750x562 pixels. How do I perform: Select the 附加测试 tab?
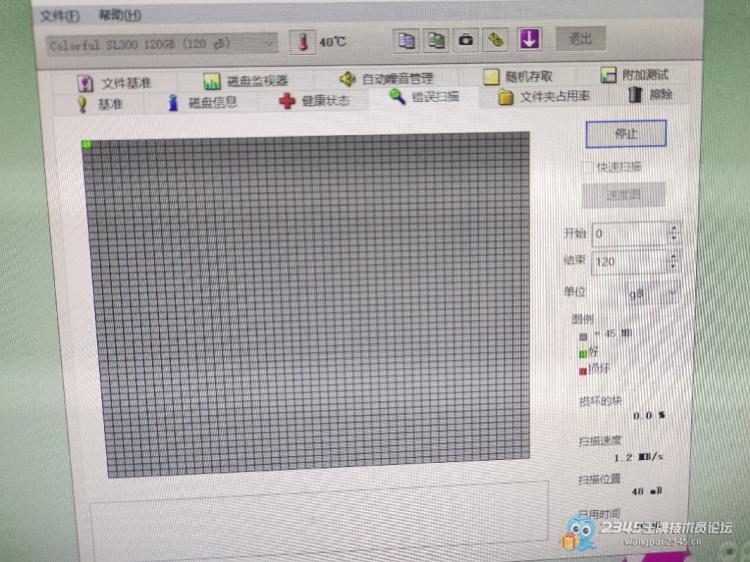(x=634, y=75)
